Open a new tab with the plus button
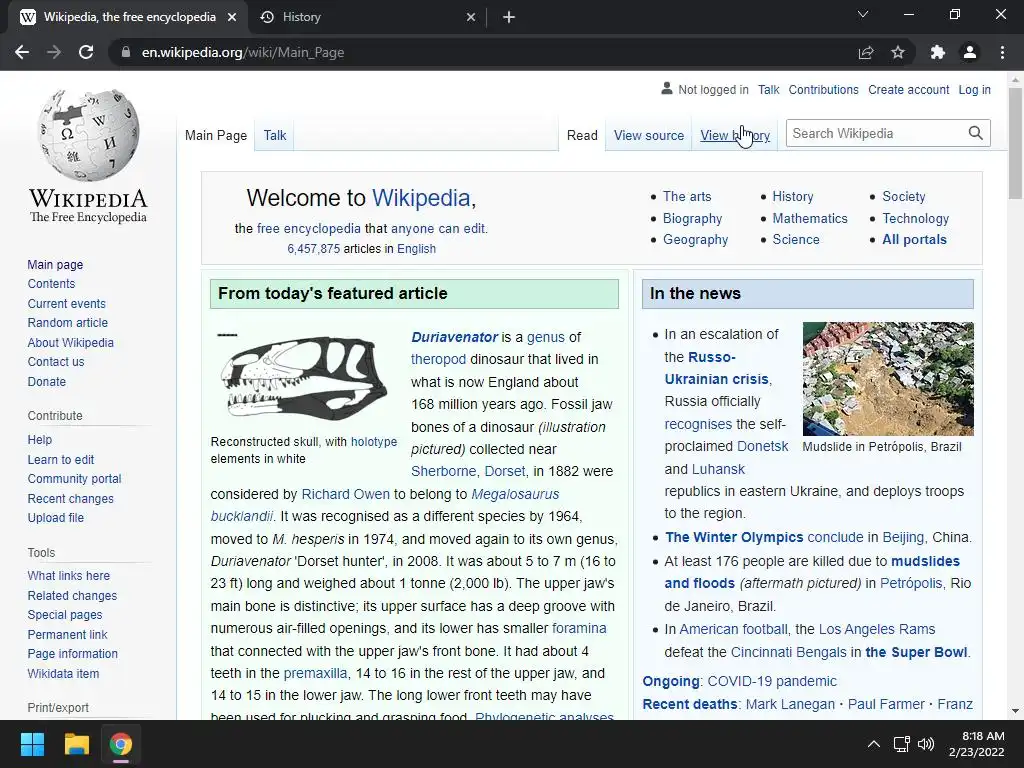Image resolution: width=1024 pixels, height=768 pixels. (x=509, y=17)
